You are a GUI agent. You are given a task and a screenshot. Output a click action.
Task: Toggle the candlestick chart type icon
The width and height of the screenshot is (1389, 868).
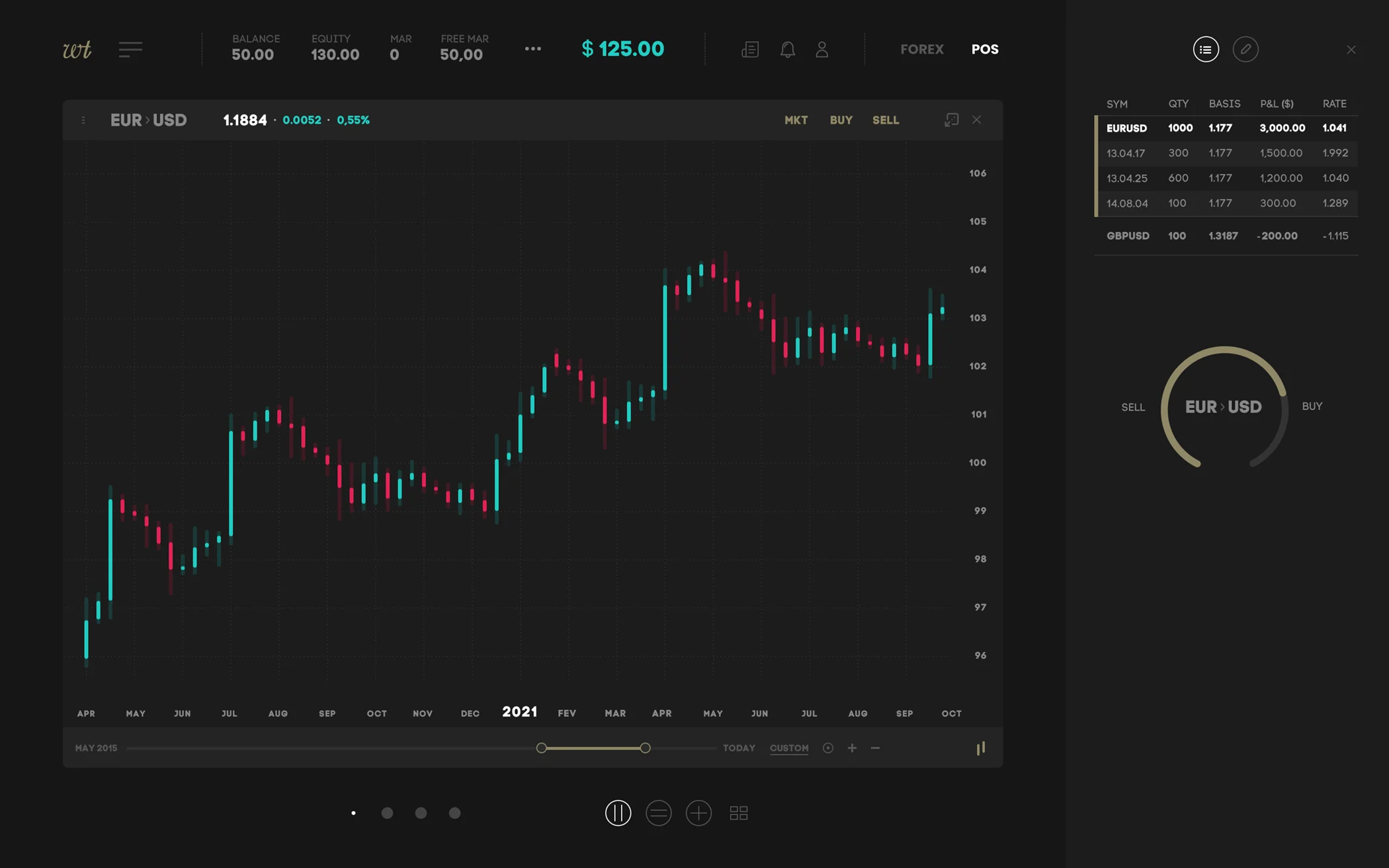point(981,748)
